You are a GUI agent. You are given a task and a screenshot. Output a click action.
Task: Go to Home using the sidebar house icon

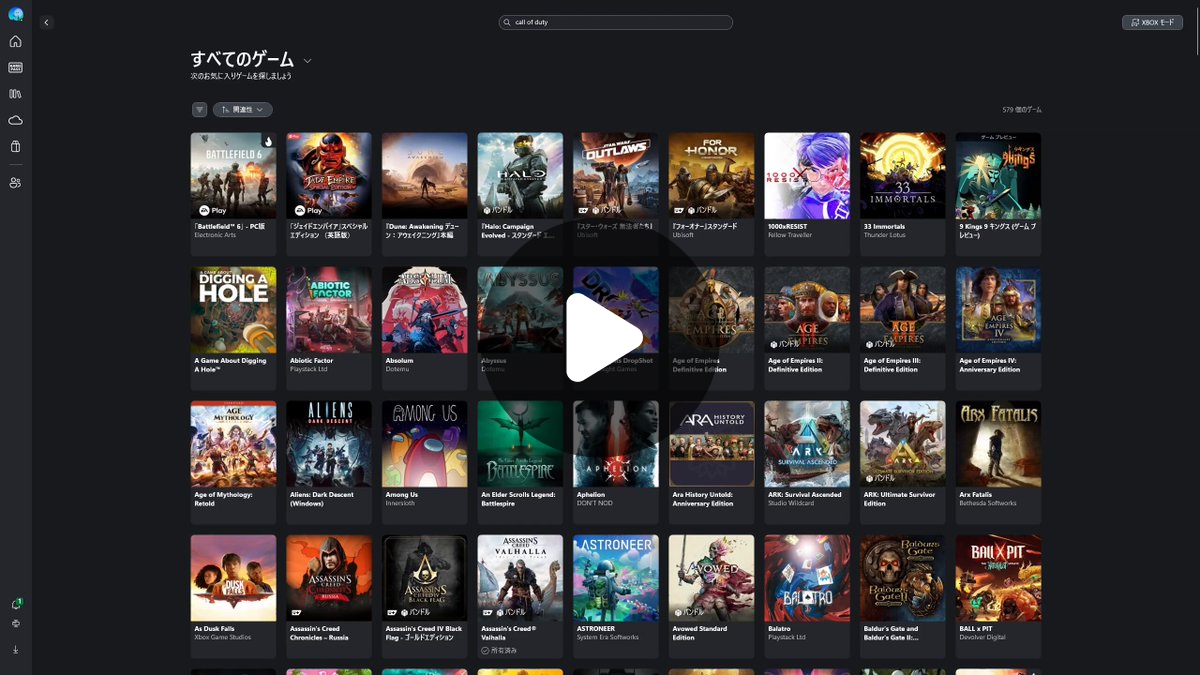(15, 41)
